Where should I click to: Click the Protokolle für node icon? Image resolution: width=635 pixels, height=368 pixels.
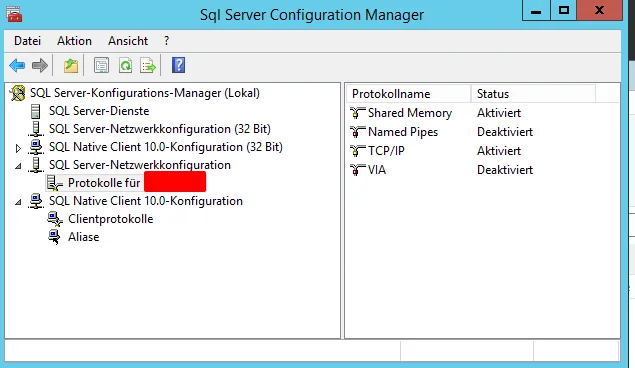point(54,183)
